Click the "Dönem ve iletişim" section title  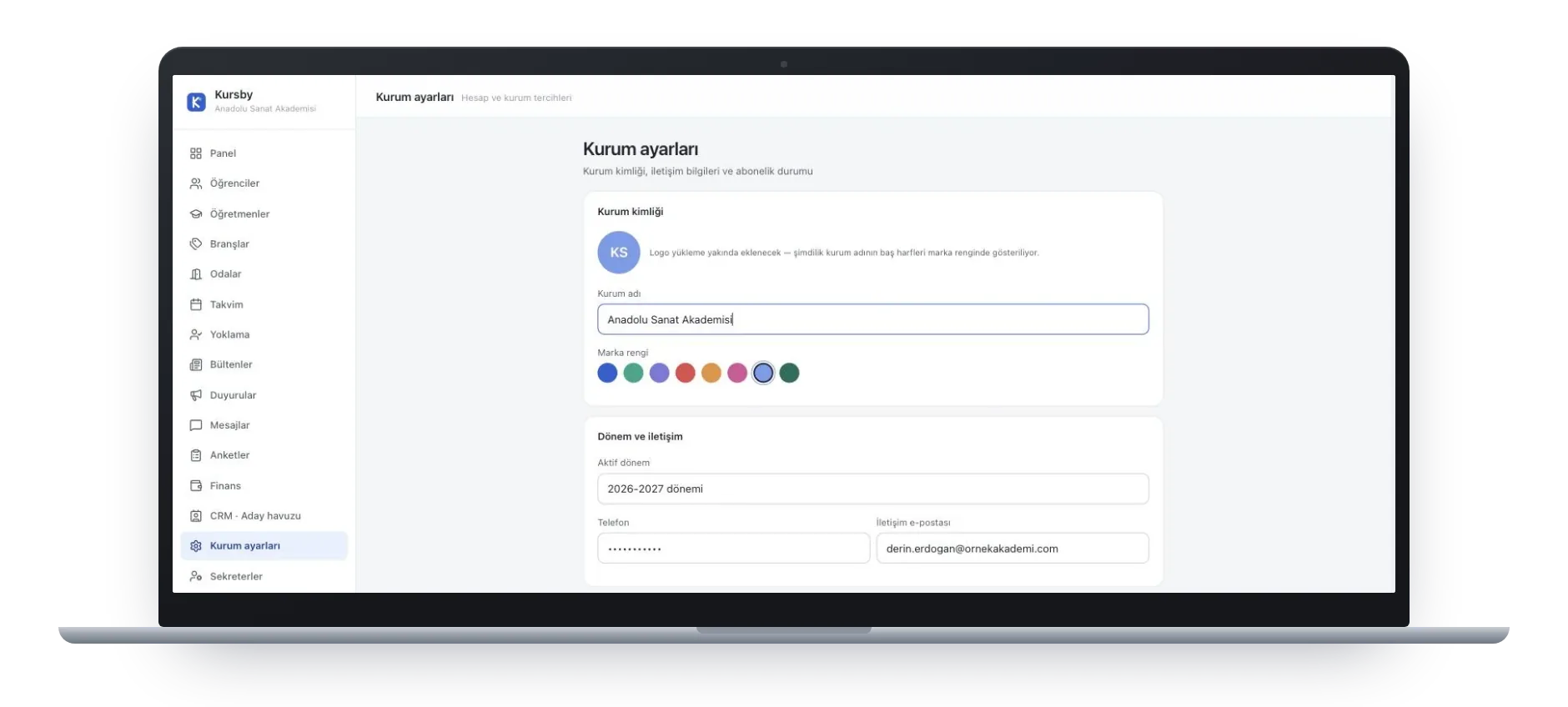640,437
